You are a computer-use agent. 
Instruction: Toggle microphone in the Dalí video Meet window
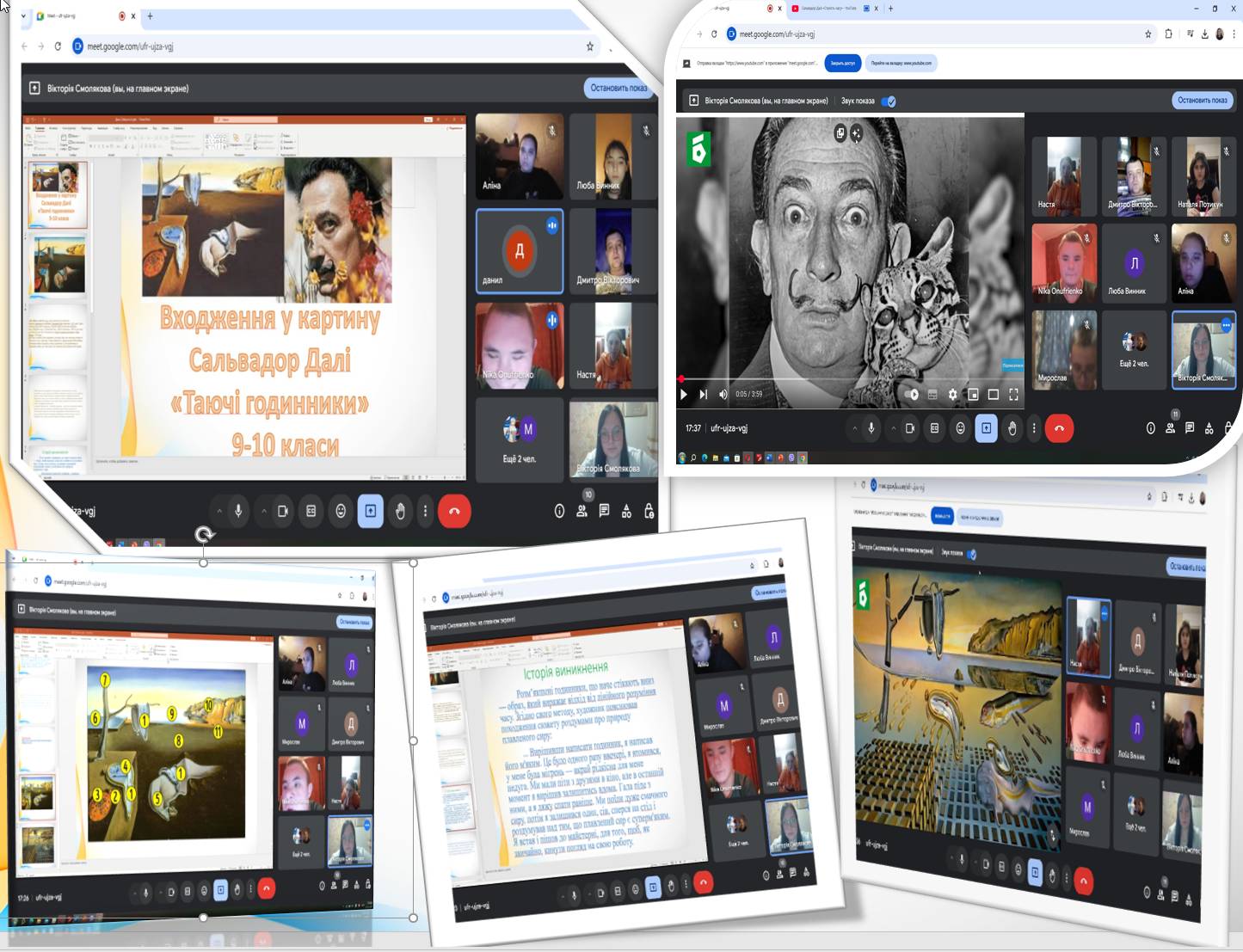click(x=871, y=428)
